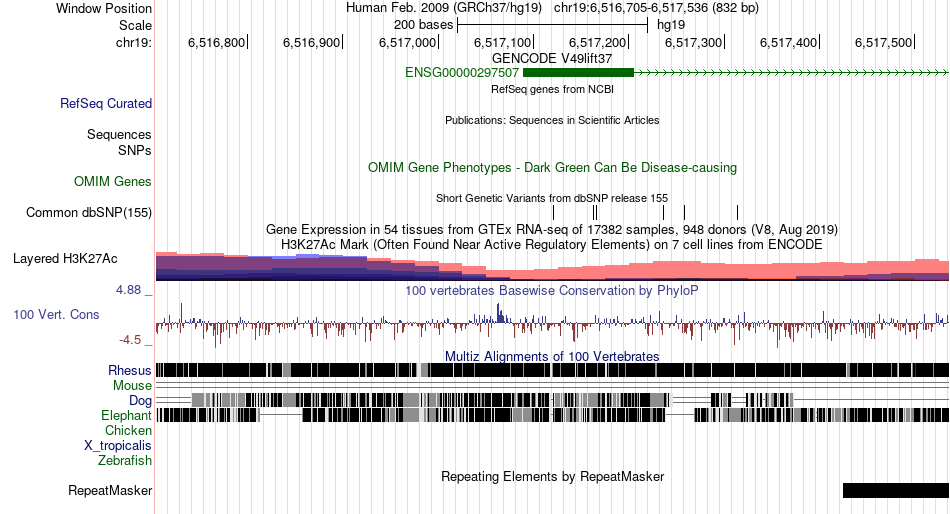The height and width of the screenshot is (514, 950).
Task: Click the black RepeatMasker element bar
Action: click(x=896, y=490)
